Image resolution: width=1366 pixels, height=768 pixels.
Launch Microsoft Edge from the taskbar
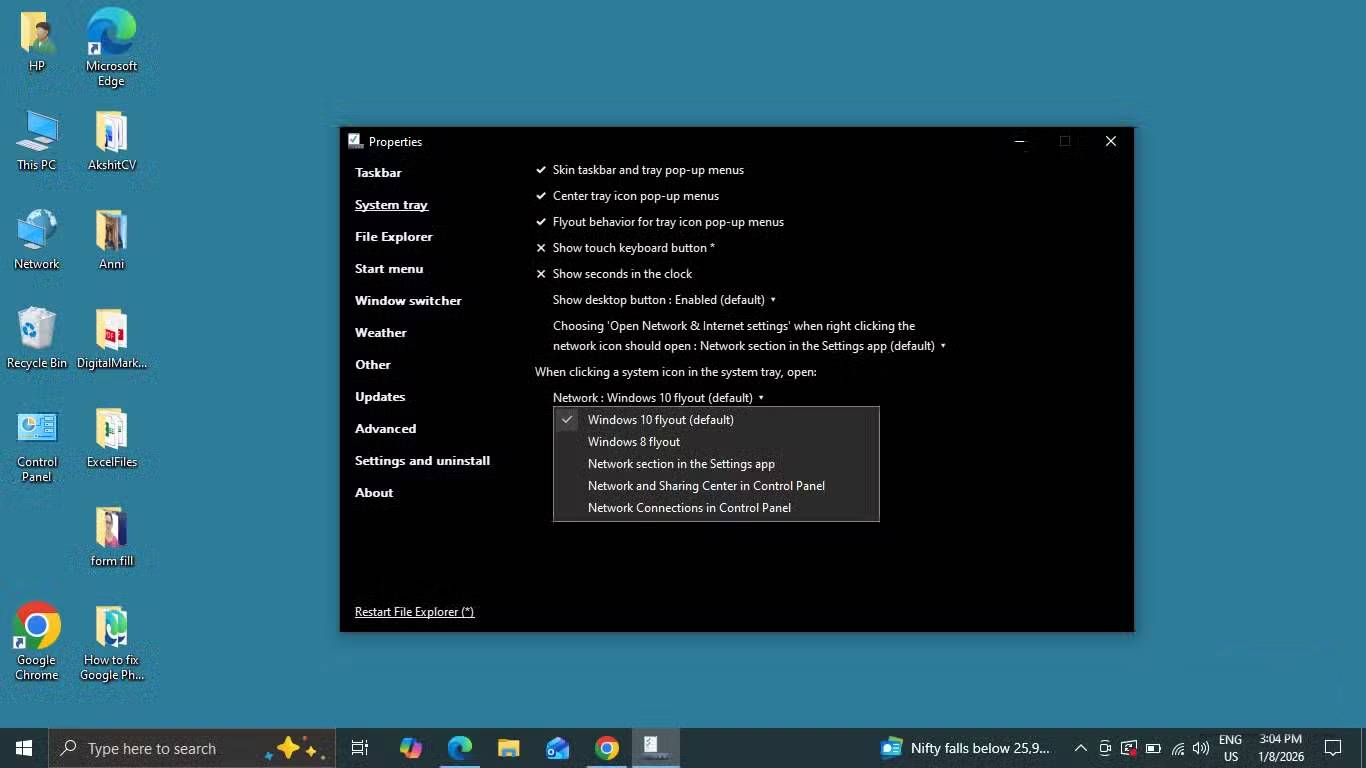(460, 748)
